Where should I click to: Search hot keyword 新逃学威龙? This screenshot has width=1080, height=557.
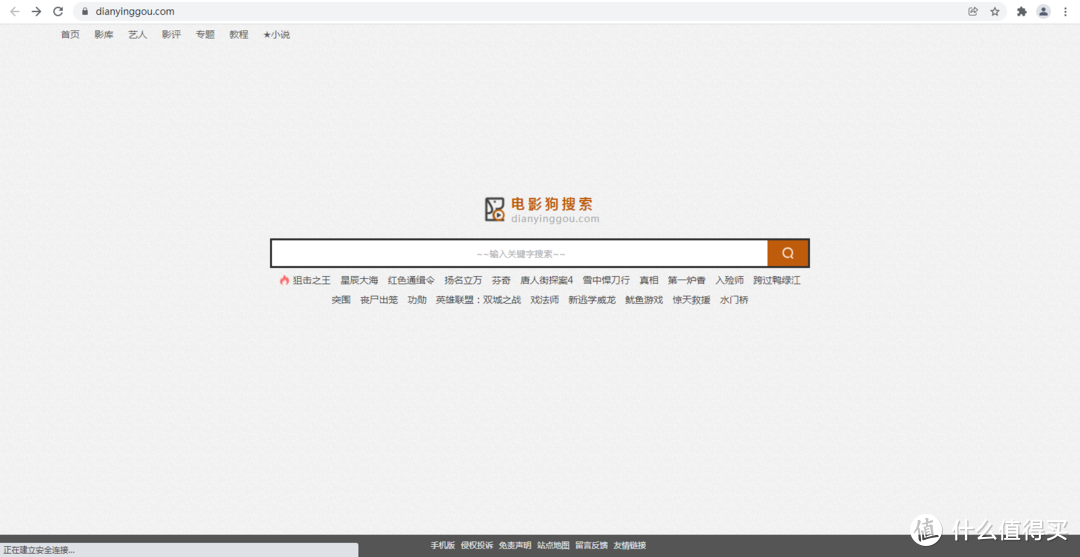point(592,300)
